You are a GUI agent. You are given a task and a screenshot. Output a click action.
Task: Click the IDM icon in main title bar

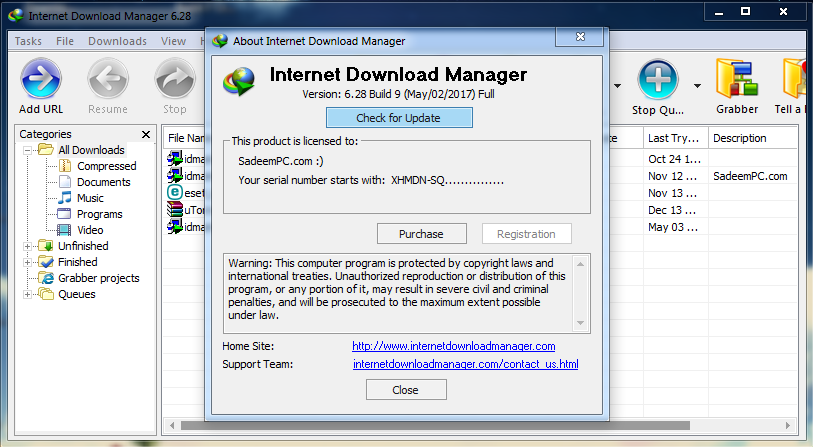(x=16, y=16)
